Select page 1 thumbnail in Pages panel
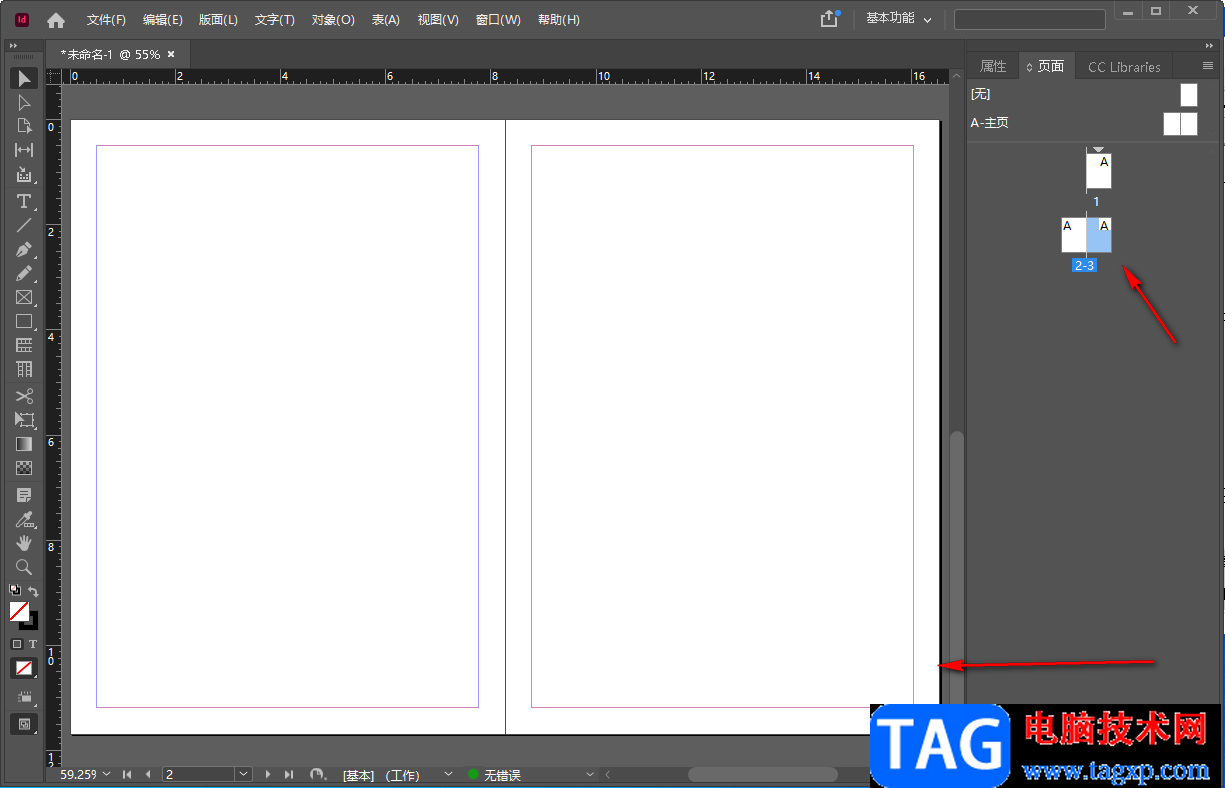1225x788 pixels. (1099, 171)
